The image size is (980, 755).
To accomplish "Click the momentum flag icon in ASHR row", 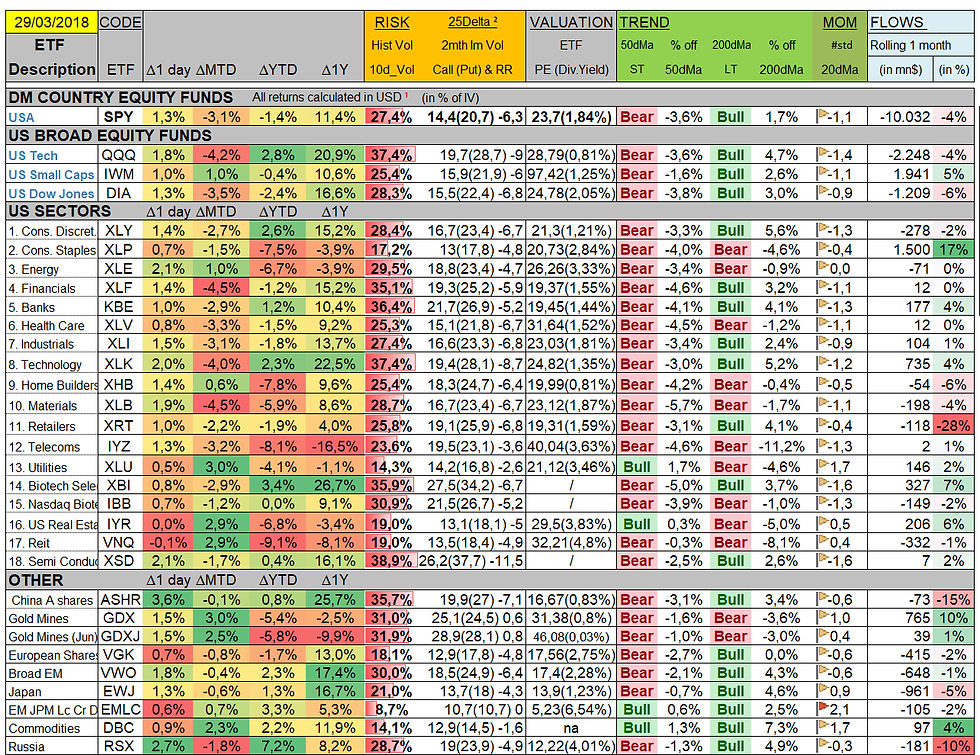I will click(823, 598).
